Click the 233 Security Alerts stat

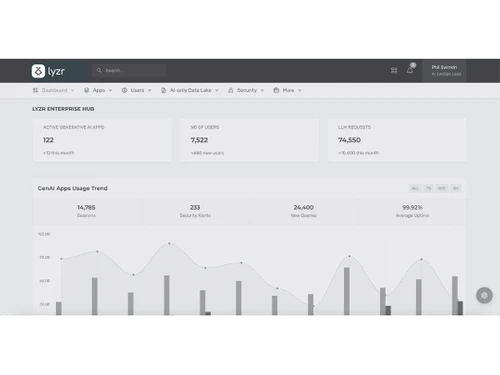[195, 211]
